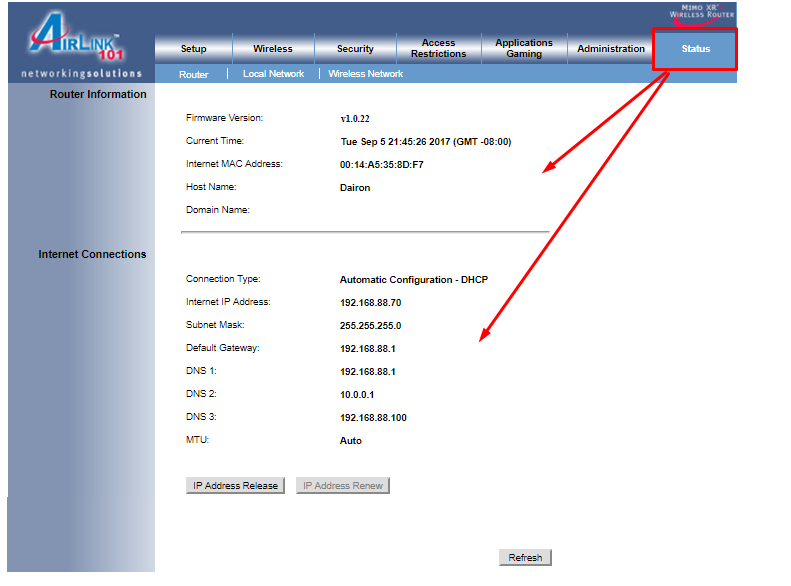791x586 pixels.
Task: Click the Domain Name label
Action: [218, 210]
